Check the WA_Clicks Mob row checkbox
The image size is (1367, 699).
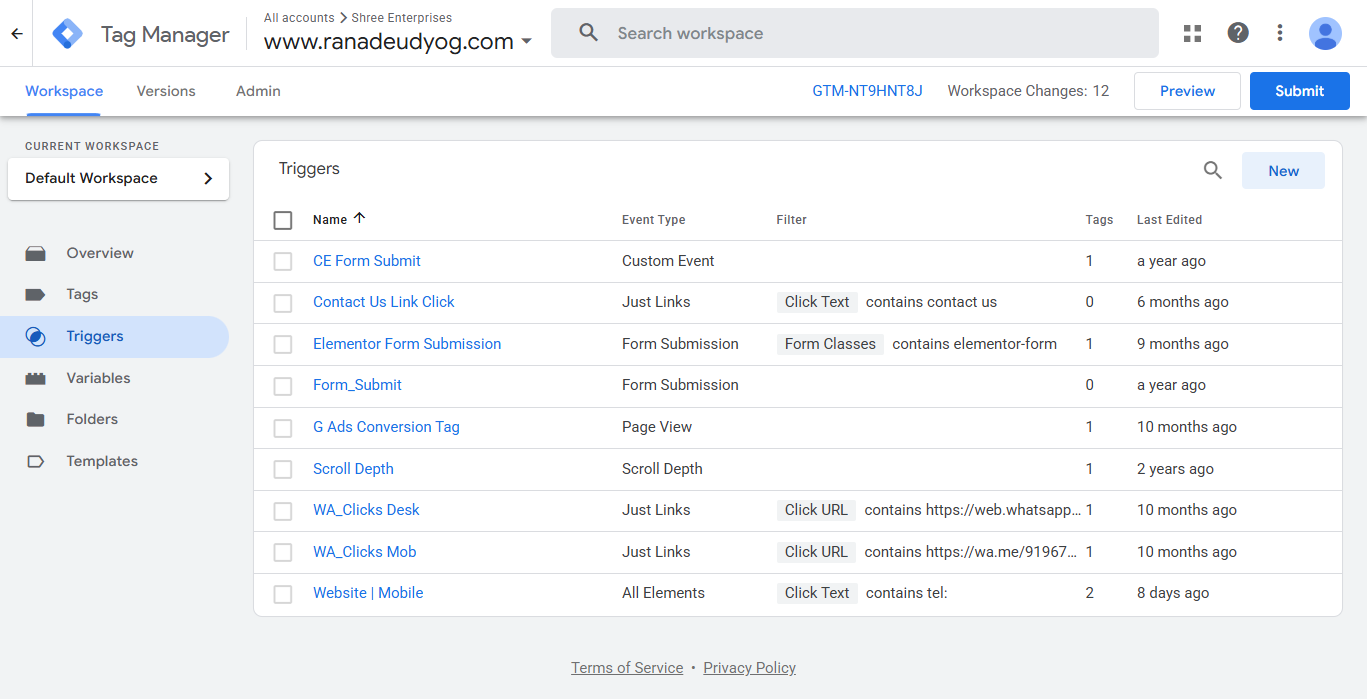tap(283, 552)
